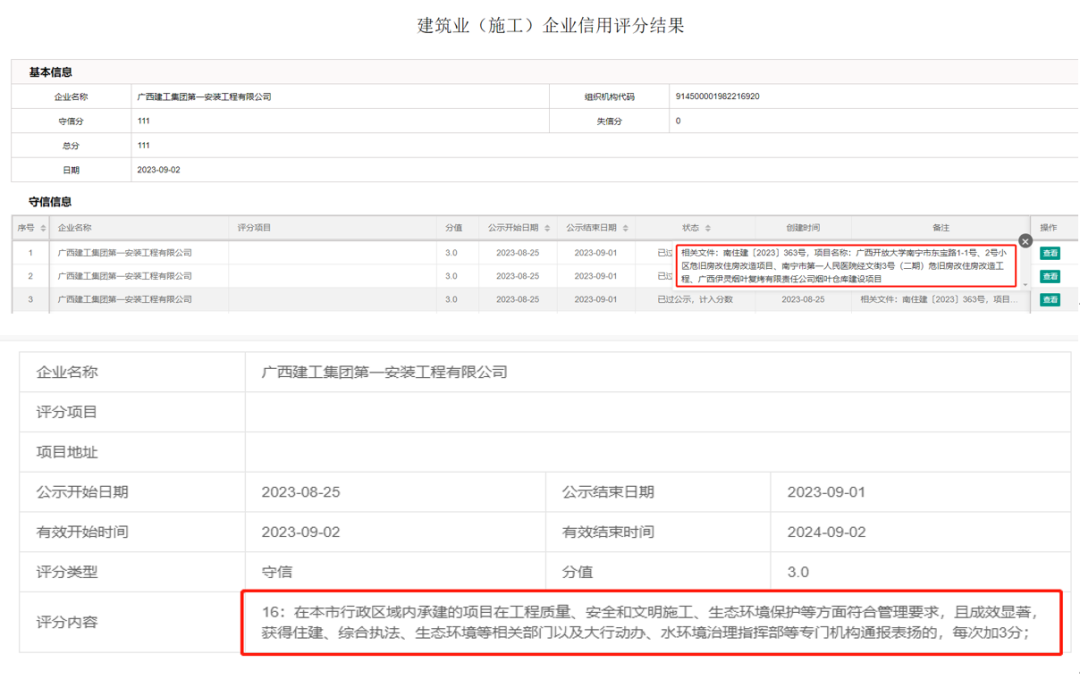Click 失信分 value 0
1080x679 pixels.
678,121
